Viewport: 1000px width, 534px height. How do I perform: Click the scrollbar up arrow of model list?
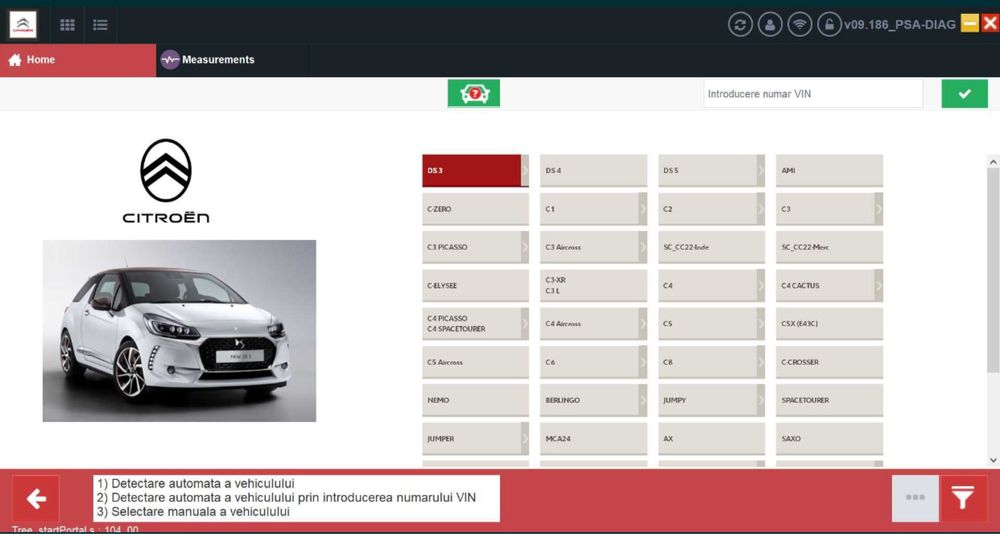993,161
